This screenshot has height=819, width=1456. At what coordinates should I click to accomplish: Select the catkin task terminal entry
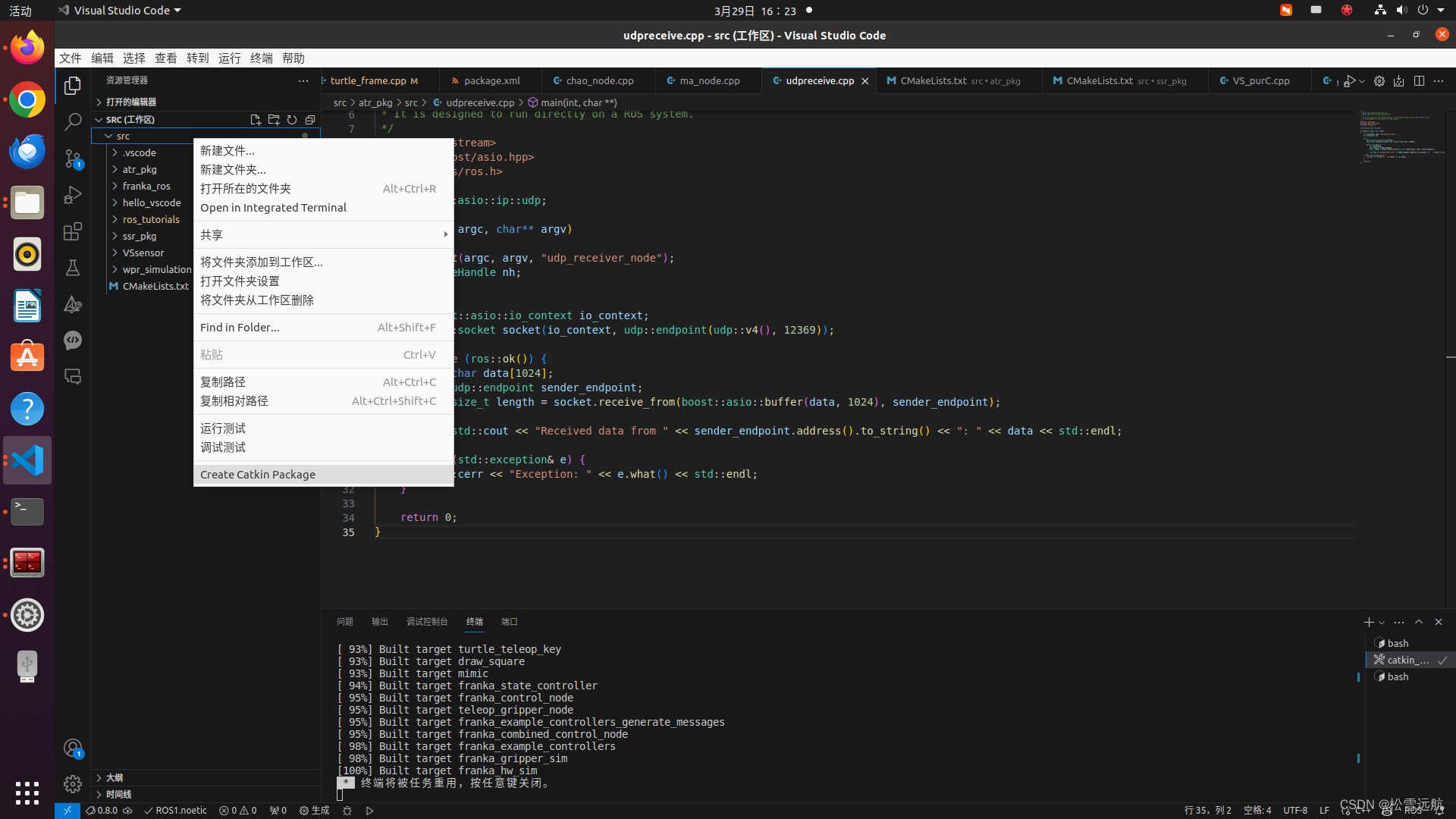pos(1407,660)
